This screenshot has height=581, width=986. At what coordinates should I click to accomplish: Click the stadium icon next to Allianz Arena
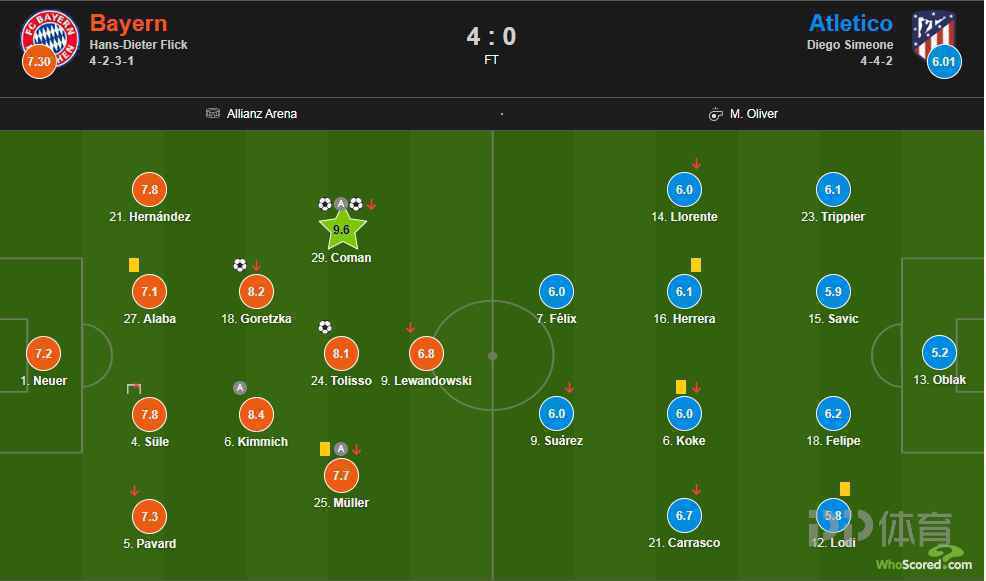point(213,113)
